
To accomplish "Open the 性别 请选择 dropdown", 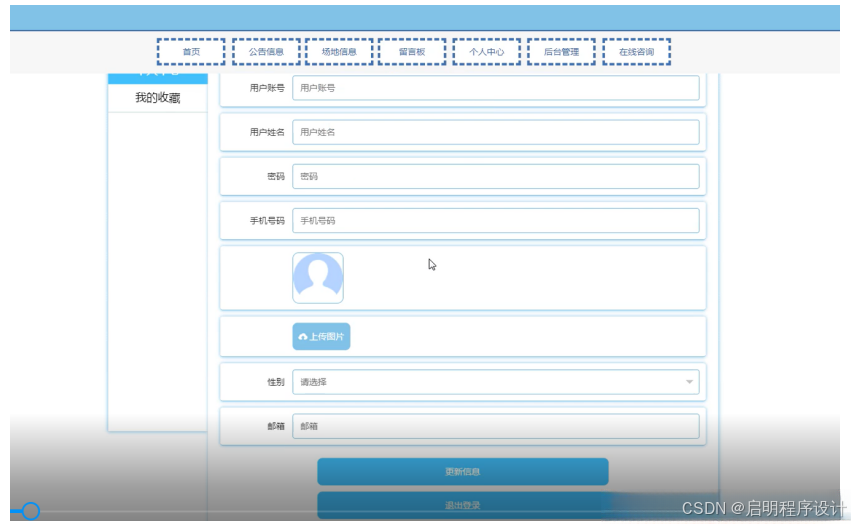I will click(496, 382).
